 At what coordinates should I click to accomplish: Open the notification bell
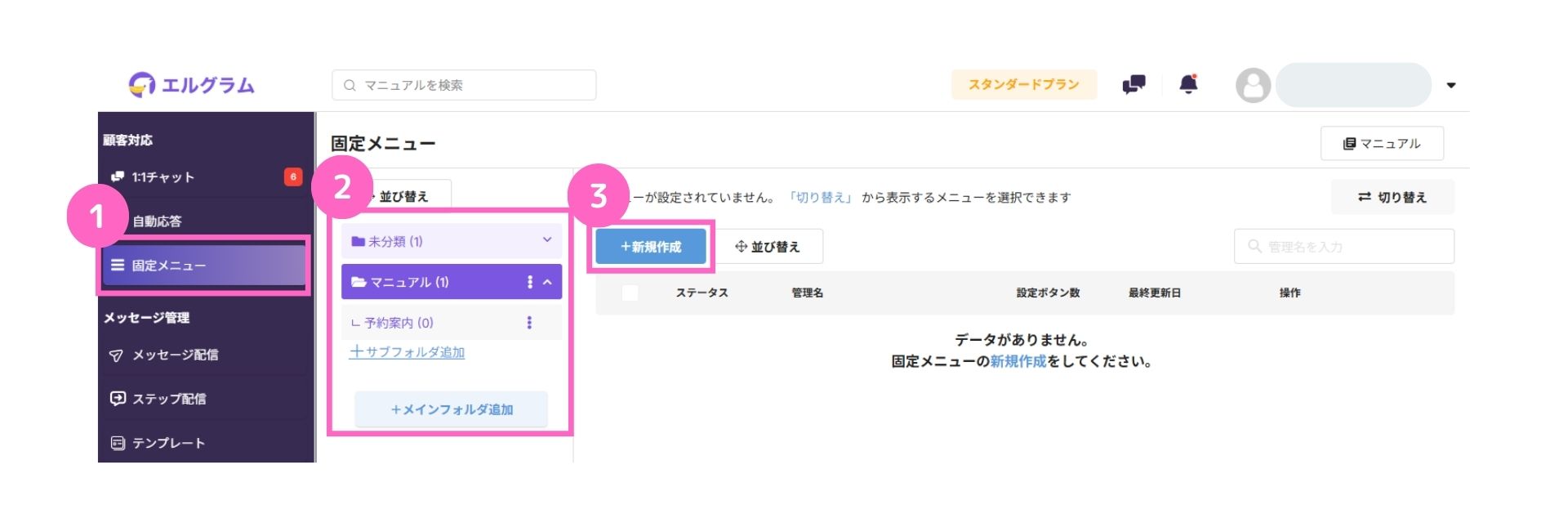(1188, 84)
